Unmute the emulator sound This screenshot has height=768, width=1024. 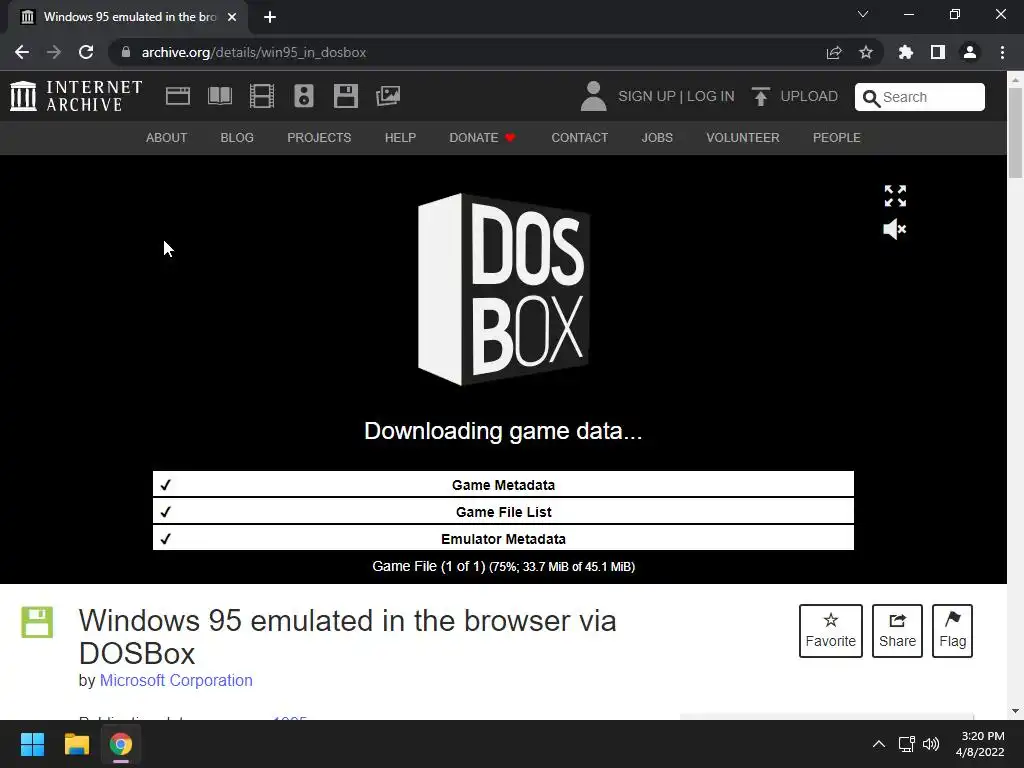coord(895,229)
